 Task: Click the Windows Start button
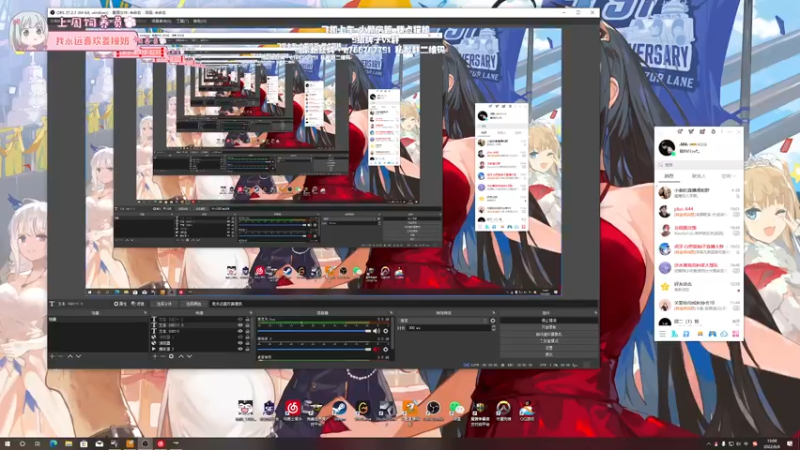pyautogui.click(x=7, y=444)
